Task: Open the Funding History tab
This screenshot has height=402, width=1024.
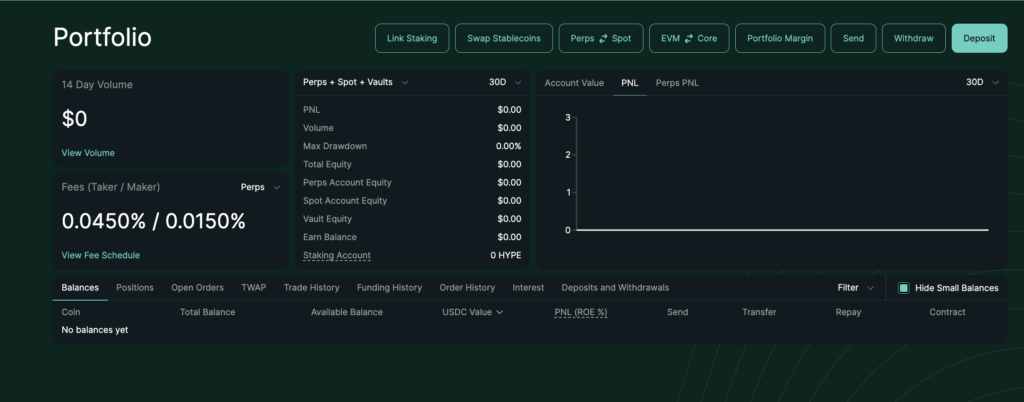Action: (389, 288)
